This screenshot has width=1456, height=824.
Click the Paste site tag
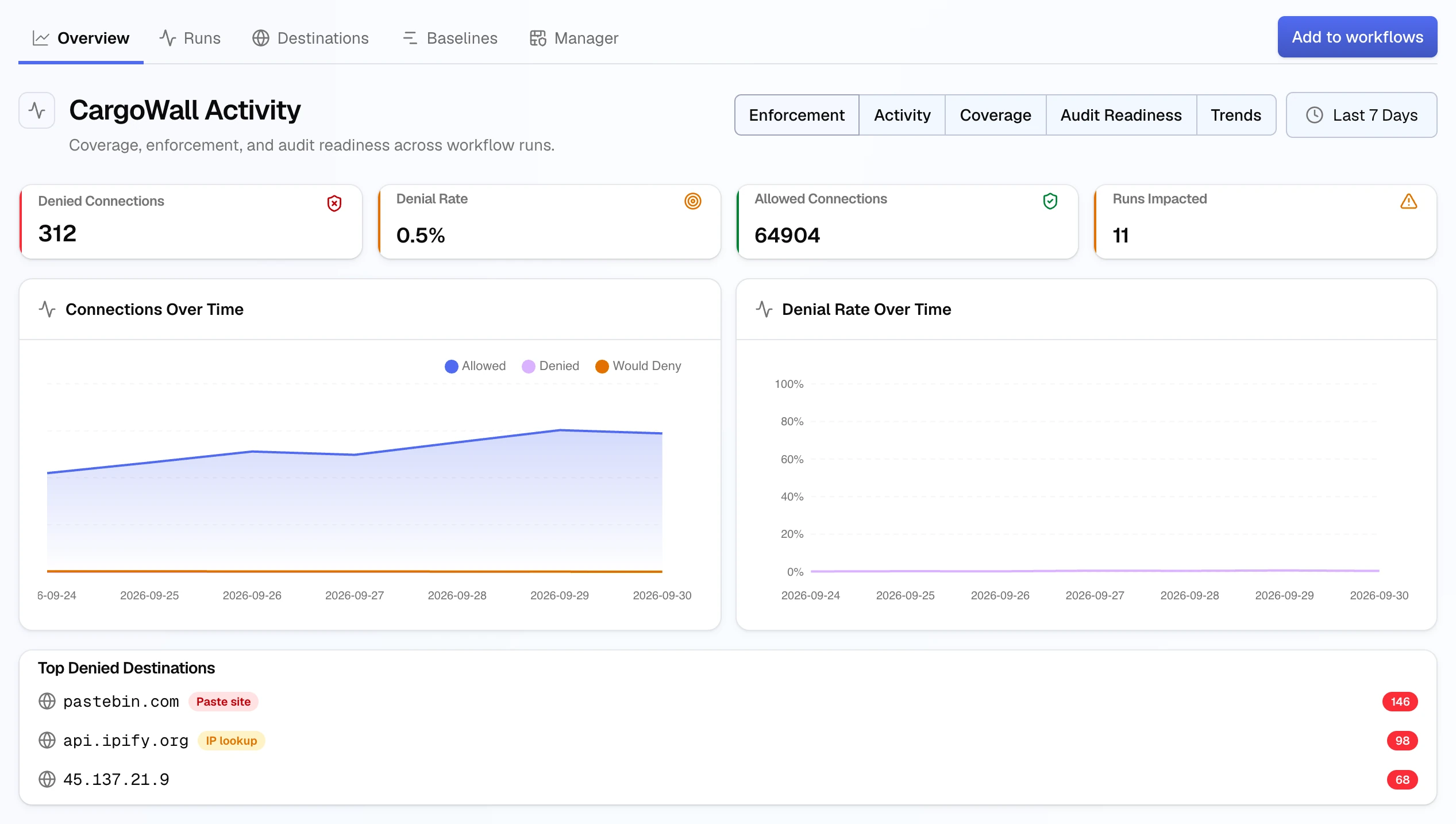224,702
